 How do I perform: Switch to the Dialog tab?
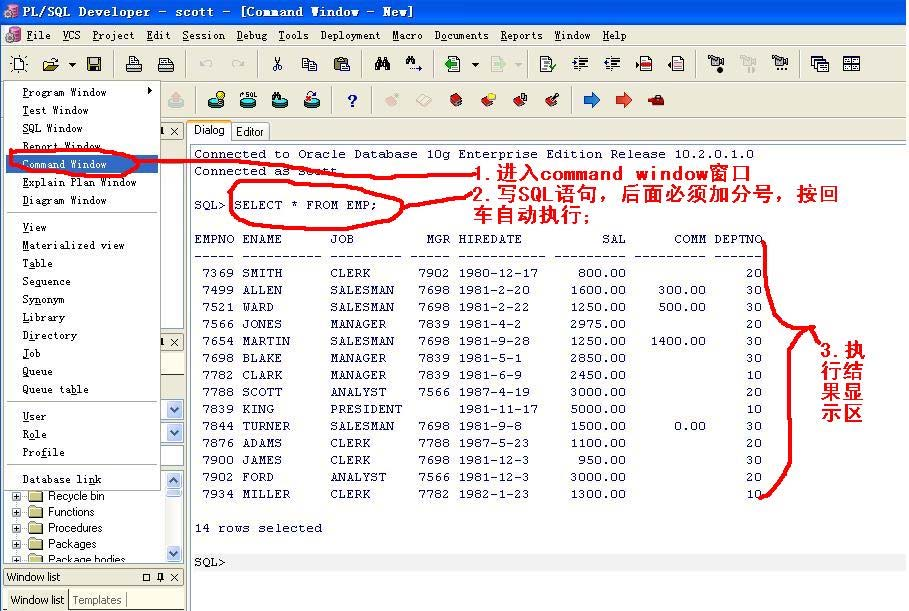[x=209, y=130]
